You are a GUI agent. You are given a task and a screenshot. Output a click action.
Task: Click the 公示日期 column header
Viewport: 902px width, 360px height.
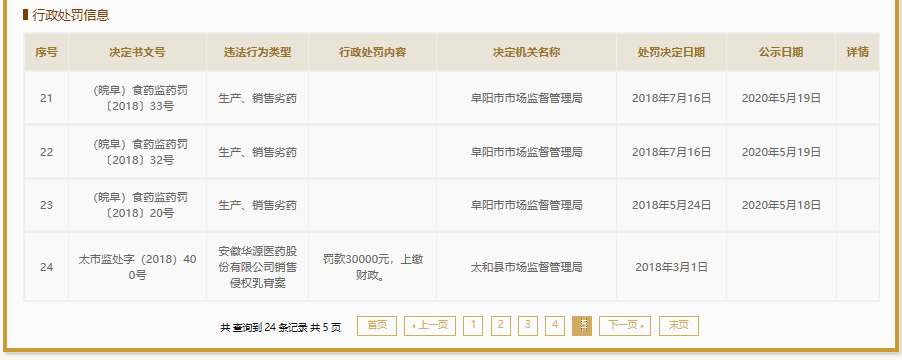[781, 52]
